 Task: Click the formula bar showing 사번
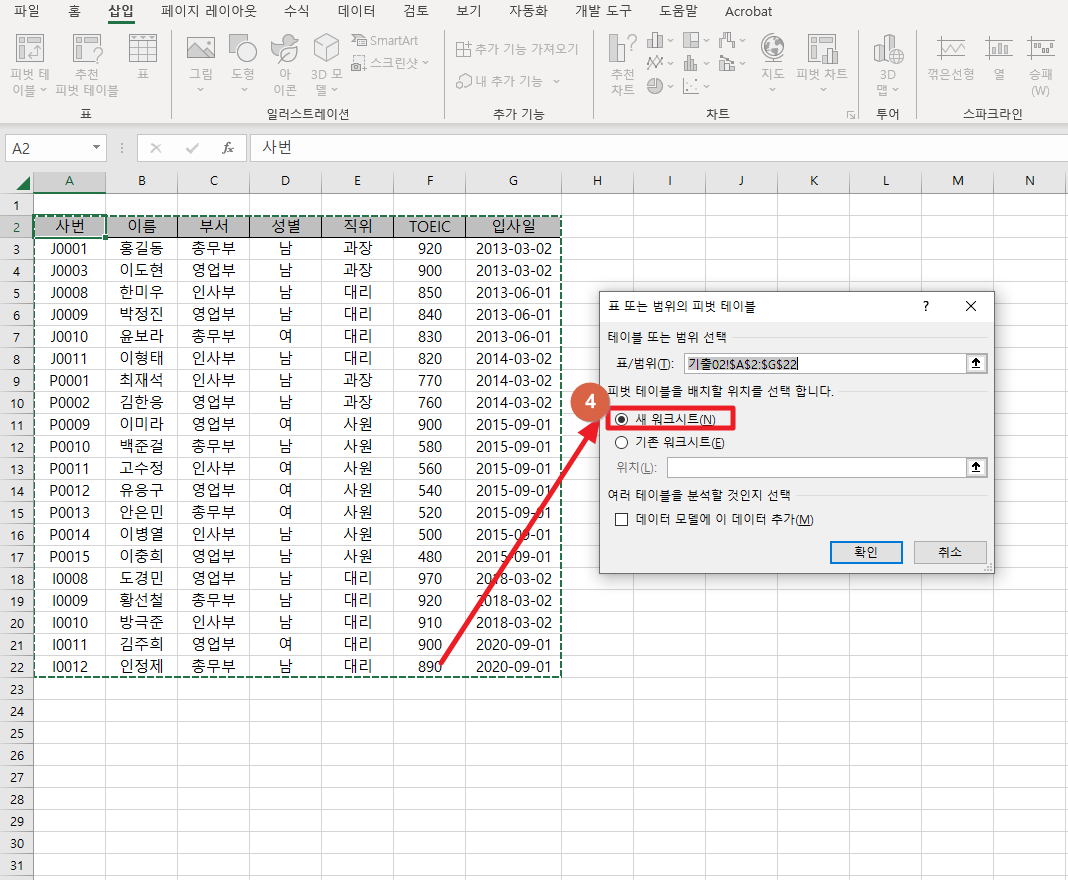(658, 148)
